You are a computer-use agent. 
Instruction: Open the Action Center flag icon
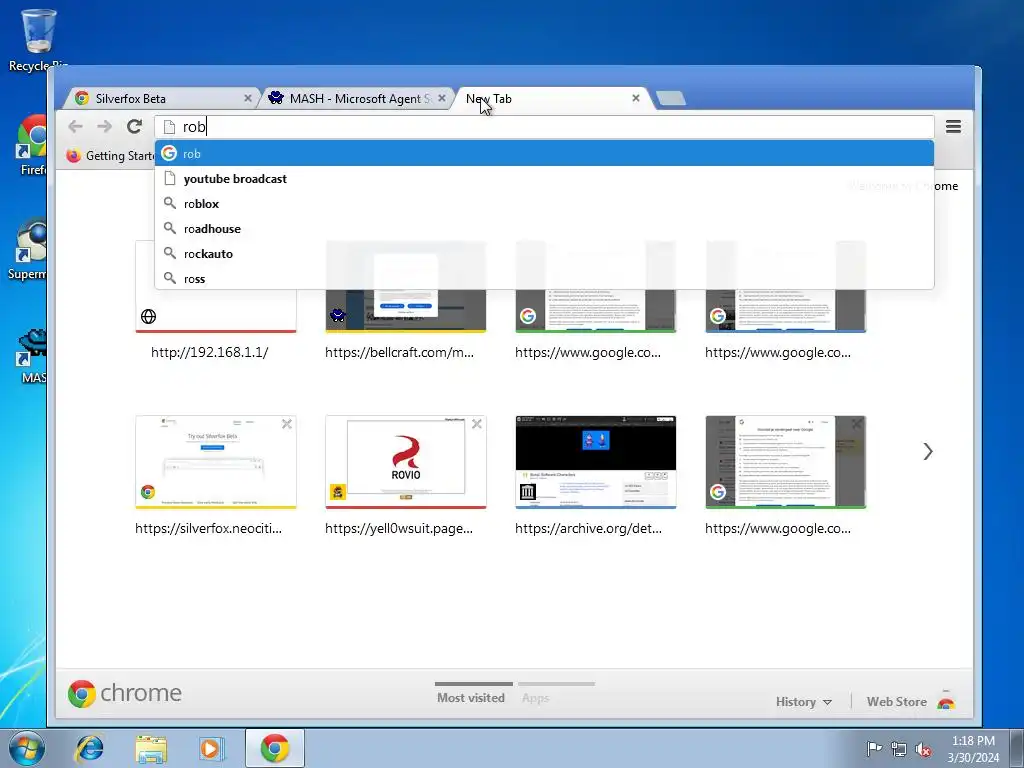point(873,749)
